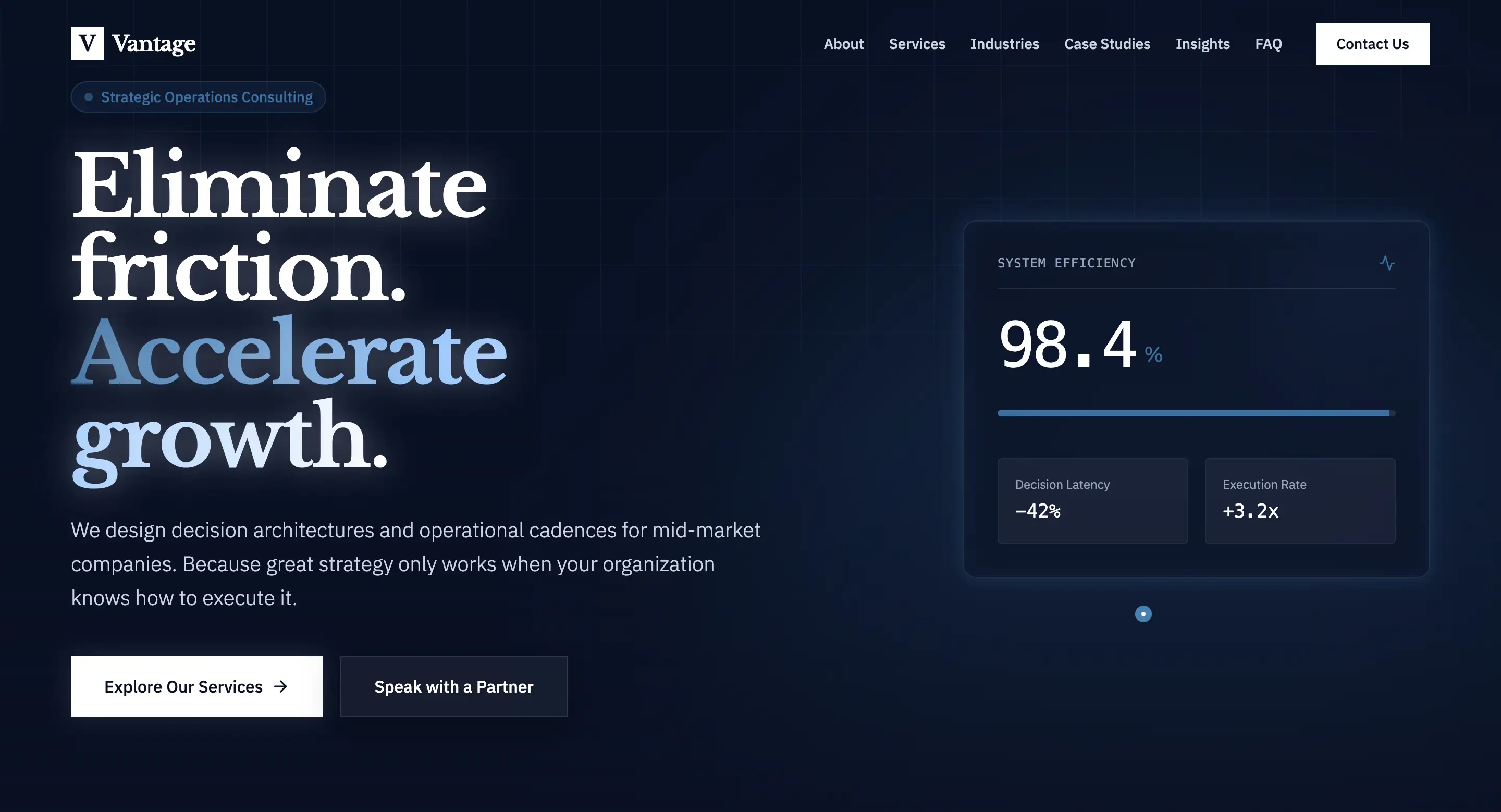Image resolution: width=1501 pixels, height=812 pixels.
Task: Click the Strategic Operations Consulting badge text
Action: click(x=207, y=97)
